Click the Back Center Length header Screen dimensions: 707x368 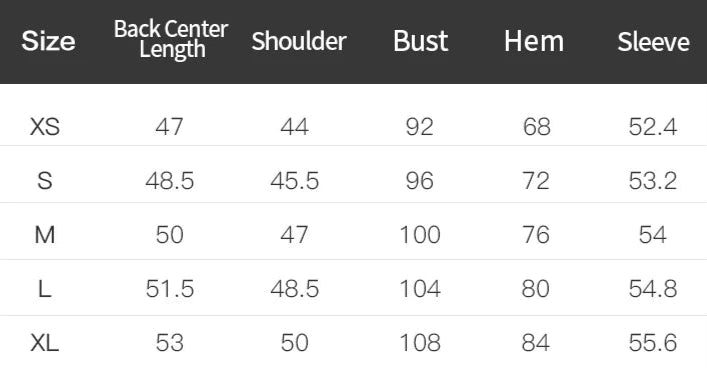(171, 40)
